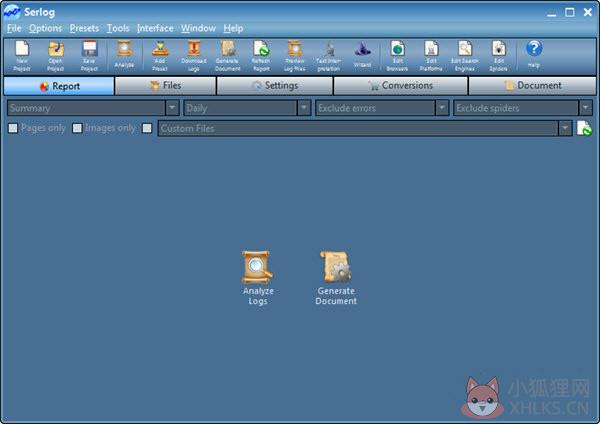600x424 pixels.
Task: Enable the Images only checkbox
Action: [x=77, y=128]
